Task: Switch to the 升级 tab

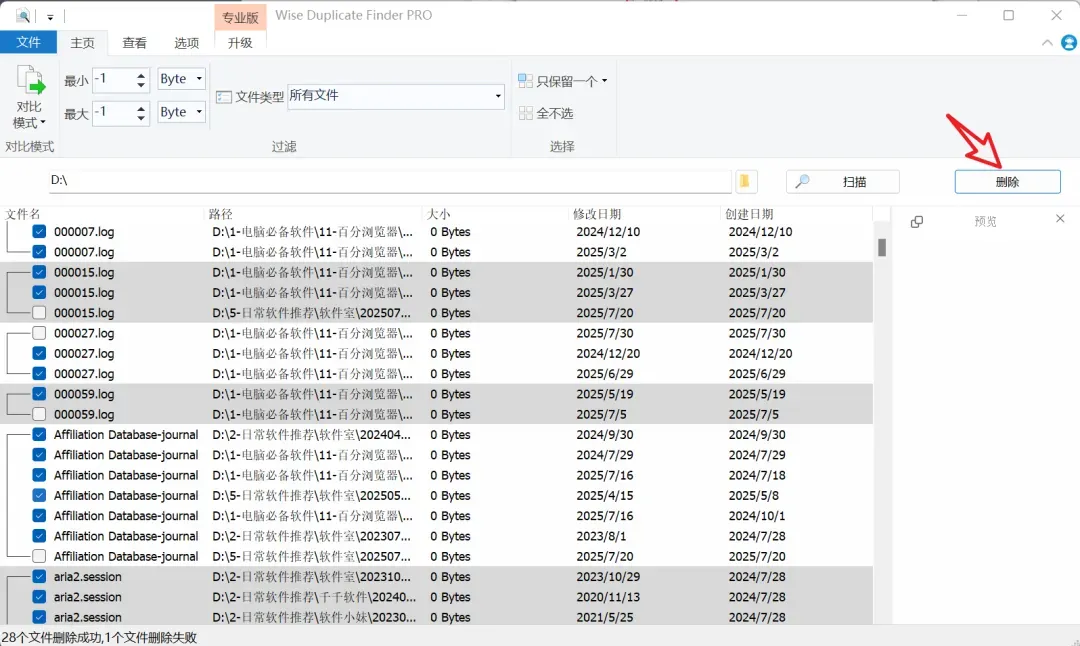Action: click(240, 43)
